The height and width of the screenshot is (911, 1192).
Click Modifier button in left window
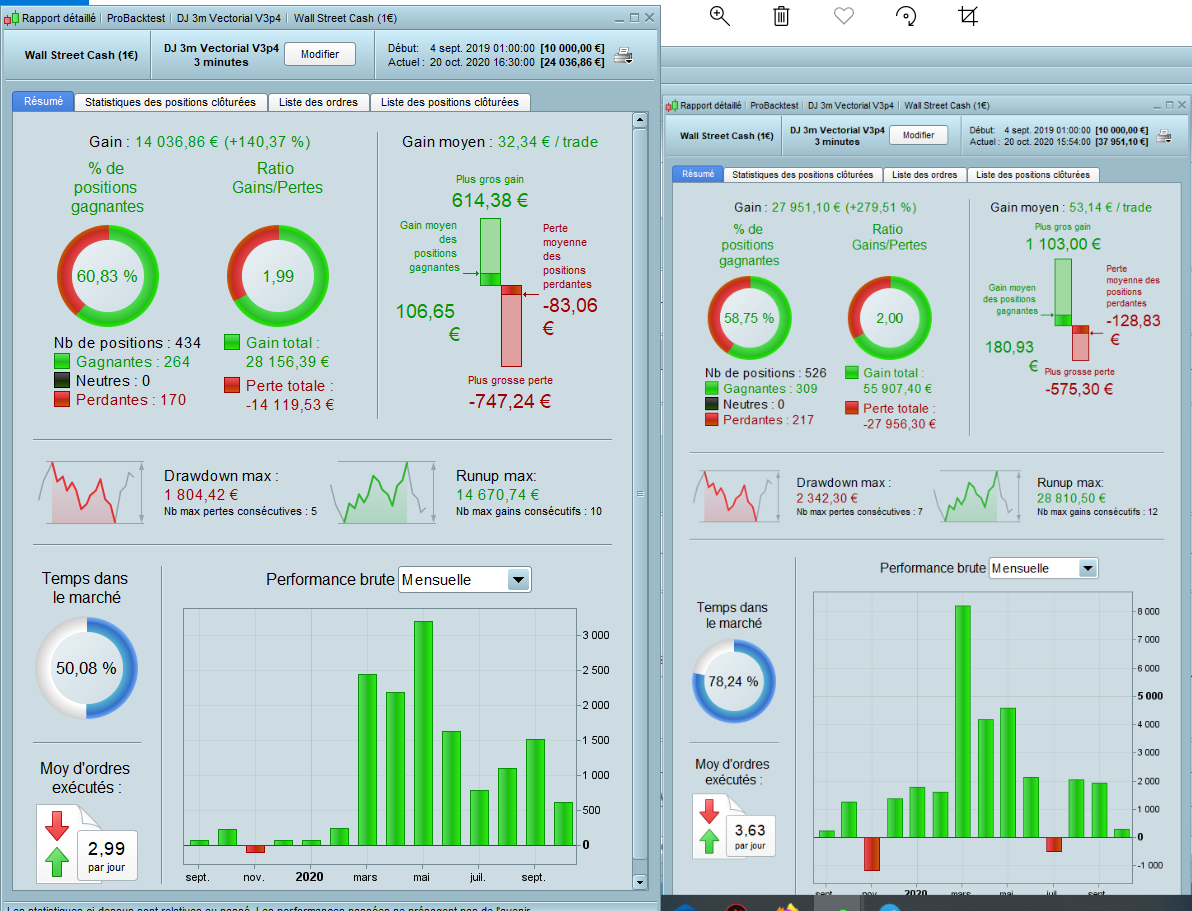click(320, 54)
